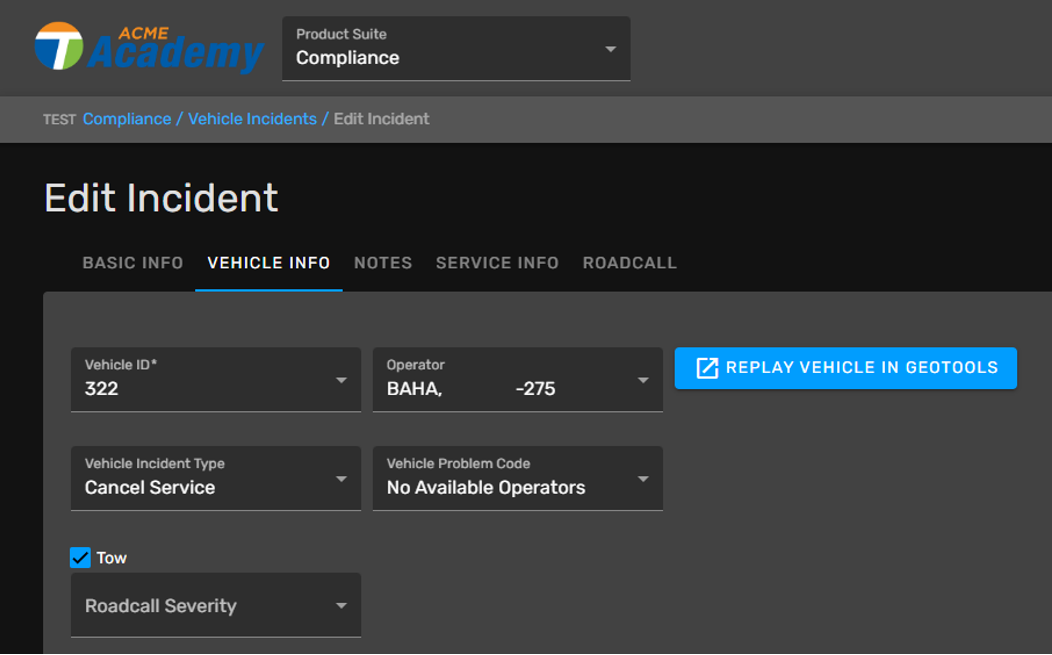Open Vehicle Problem Code dropdown arrow
This screenshot has height=655, width=1052.
point(643,479)
